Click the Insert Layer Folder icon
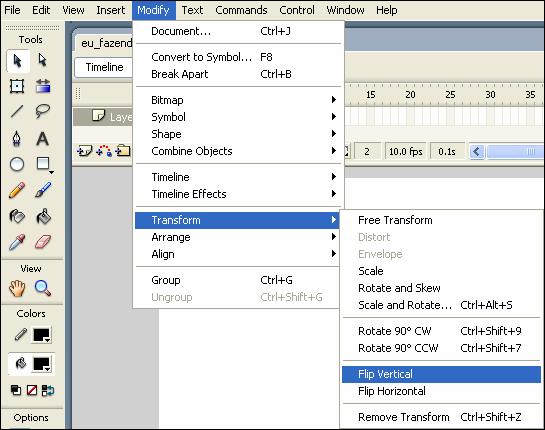545x430 pixels. click(x=123, y=151)
